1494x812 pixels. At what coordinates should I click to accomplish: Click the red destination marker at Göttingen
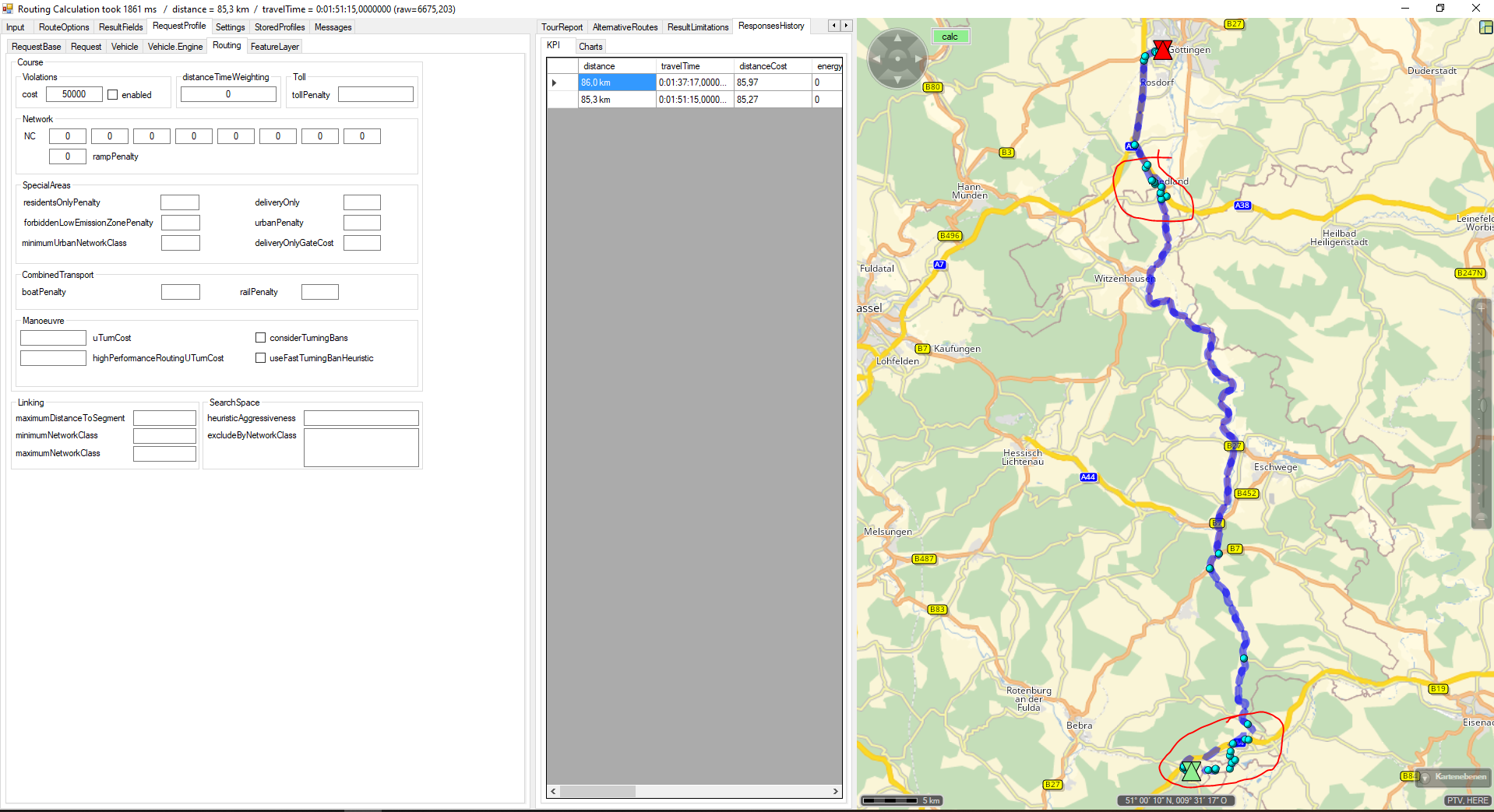click(1162, 50)
